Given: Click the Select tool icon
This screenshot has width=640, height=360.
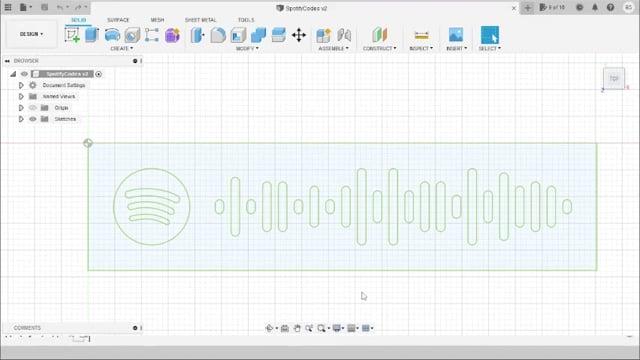Looking at the screenshot, I should coord(490,35).
